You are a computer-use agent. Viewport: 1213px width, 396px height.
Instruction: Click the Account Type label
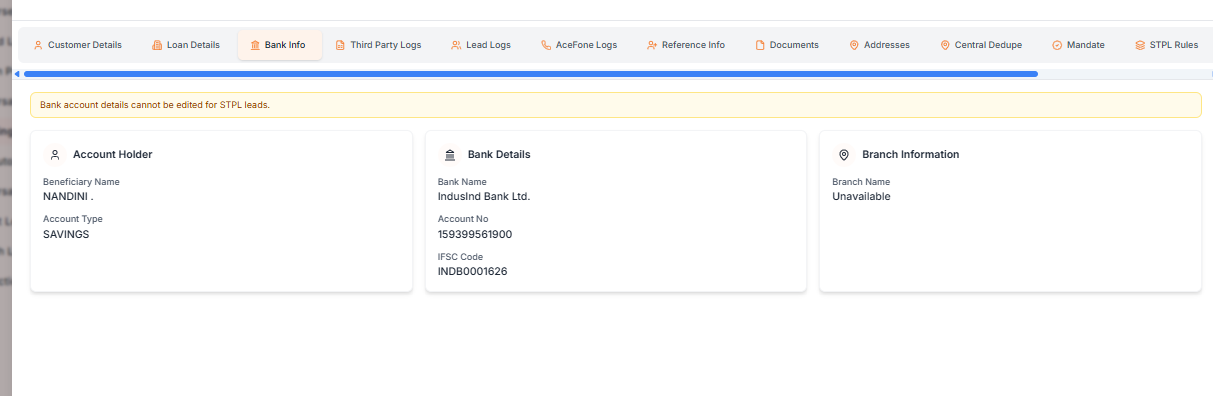point(73,219)
